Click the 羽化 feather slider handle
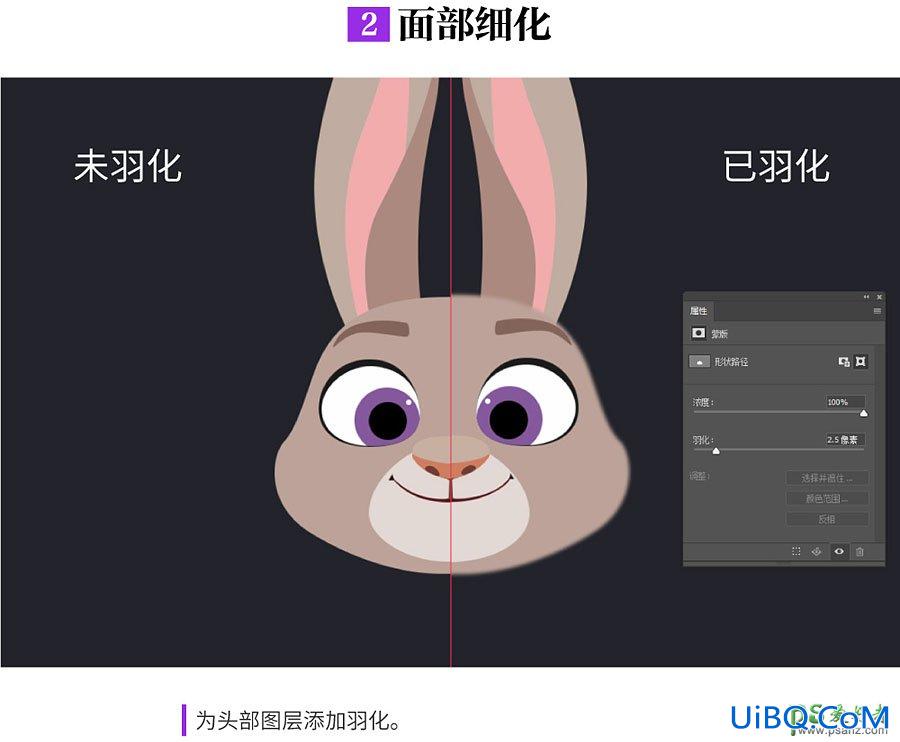 [x=716, y=451]
